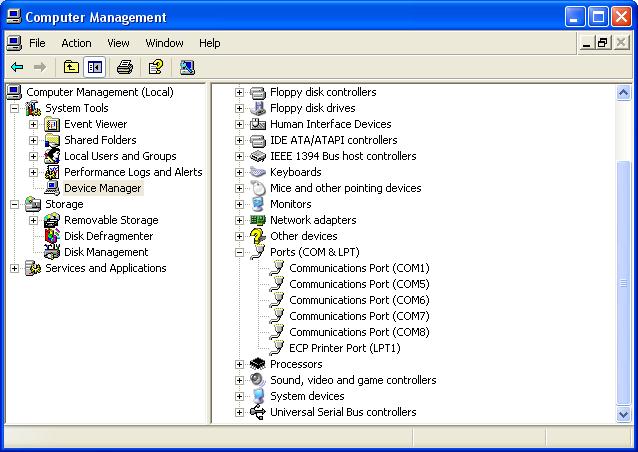Collapse the Ports (COM & LPT) node
The image size is (638, 452).
(x=239, y=252)
